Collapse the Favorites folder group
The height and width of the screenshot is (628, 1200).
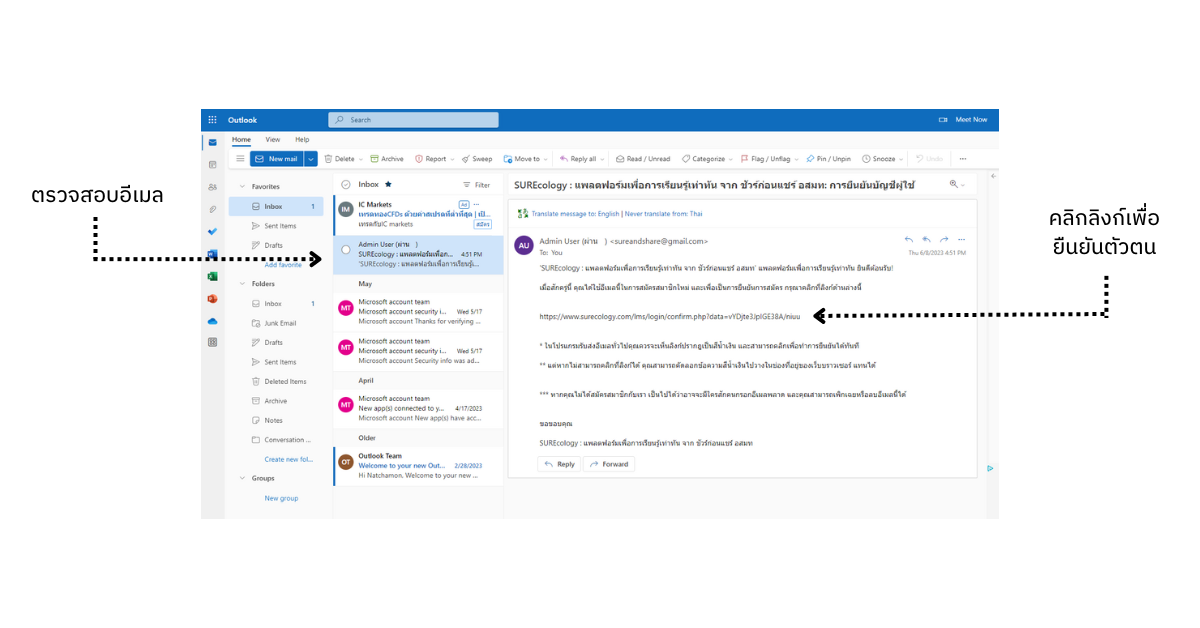[x=242, y=187]
